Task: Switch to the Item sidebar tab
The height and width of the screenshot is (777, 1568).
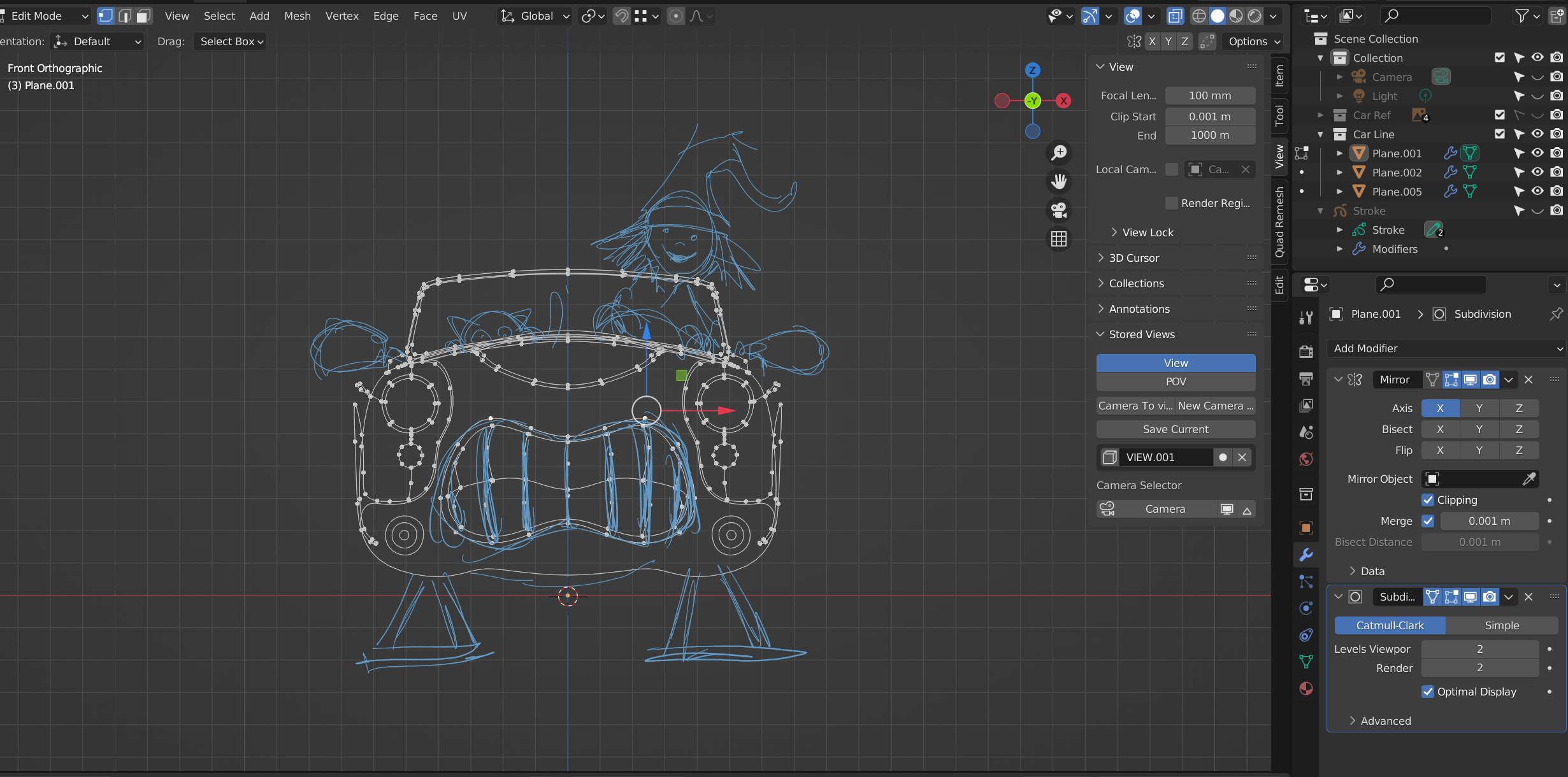Action: point(1279,76)
